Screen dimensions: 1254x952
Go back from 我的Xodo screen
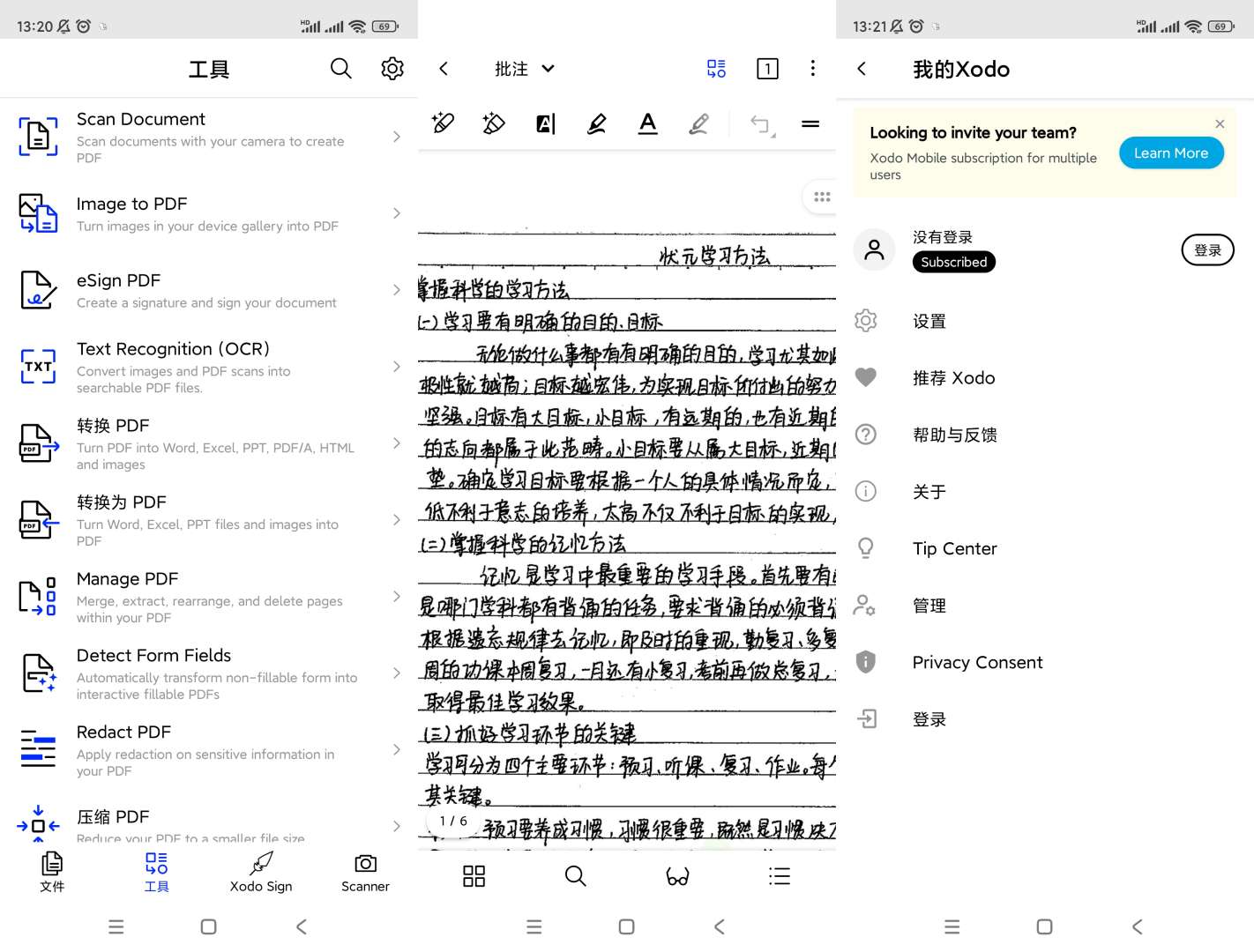862,69
